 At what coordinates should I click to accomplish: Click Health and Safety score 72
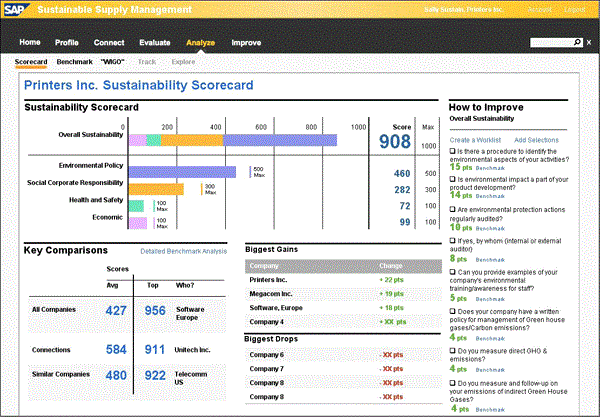(405, 206)
